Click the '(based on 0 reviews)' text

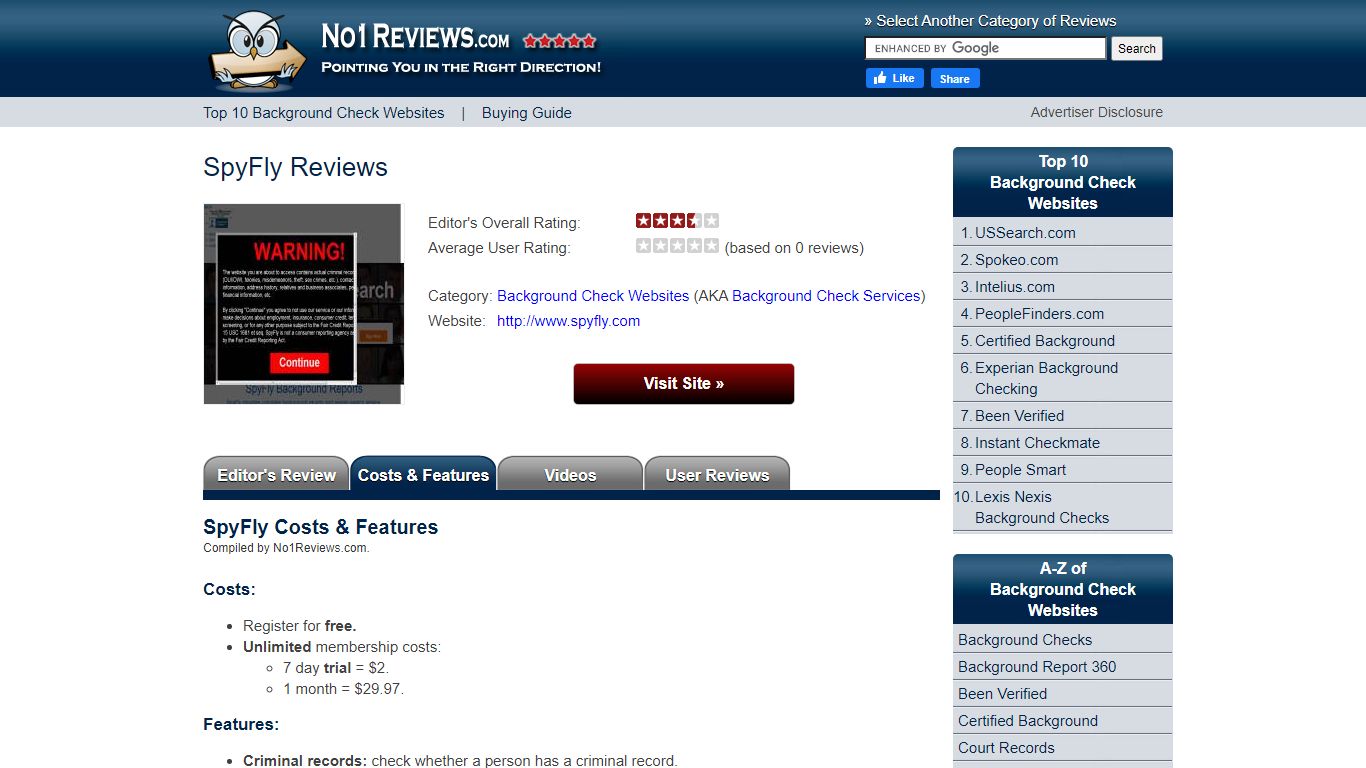coord(794,248)
